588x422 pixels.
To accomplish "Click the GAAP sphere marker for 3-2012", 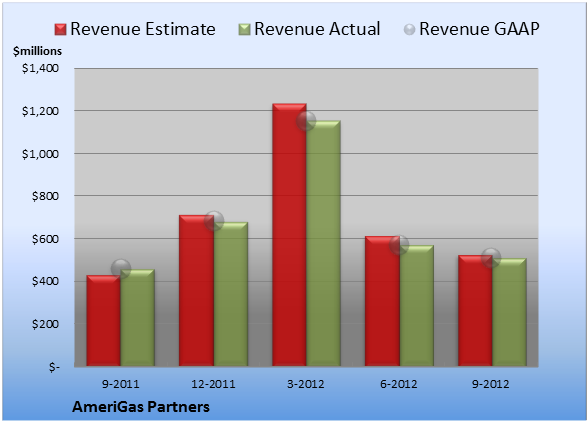I will pos(306,121).
